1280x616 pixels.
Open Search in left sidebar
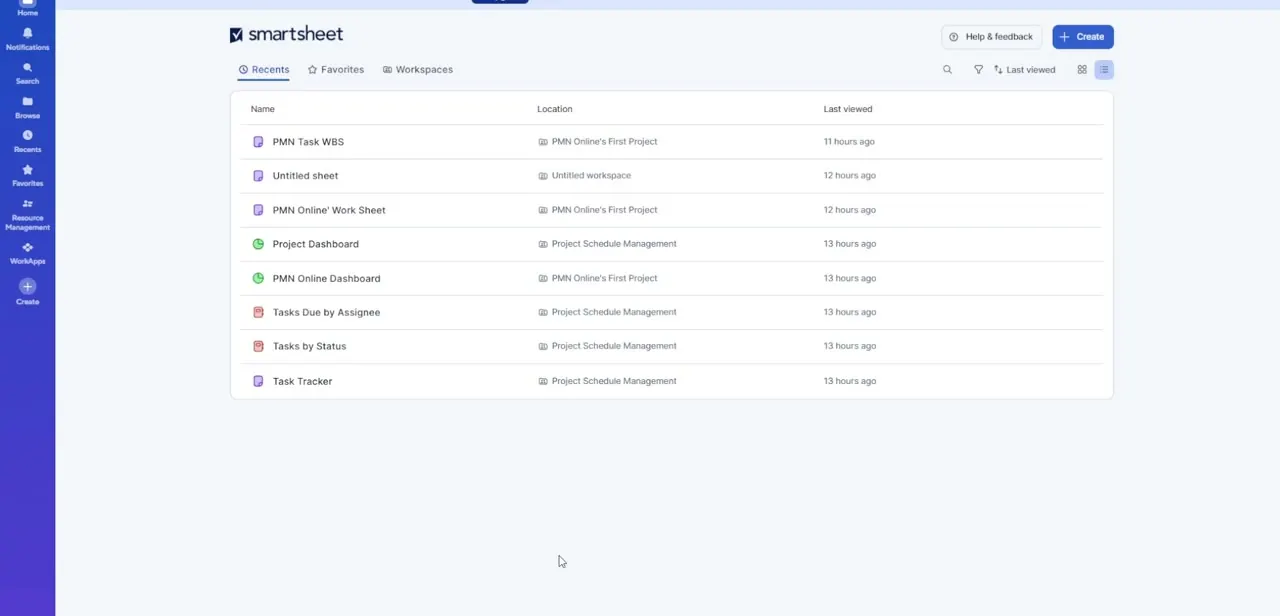[x=27, y=73]
